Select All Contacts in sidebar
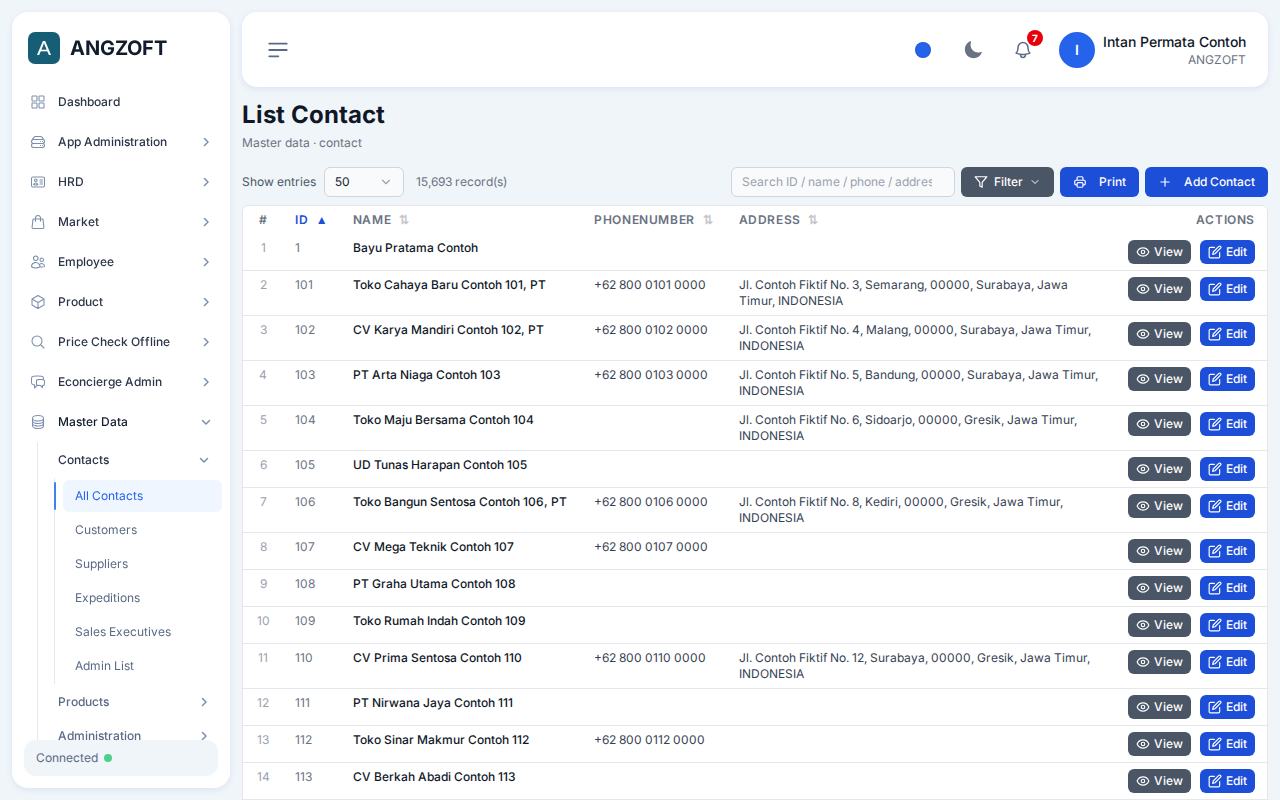This screenshot has height=800, width=1280. (142, 496)
